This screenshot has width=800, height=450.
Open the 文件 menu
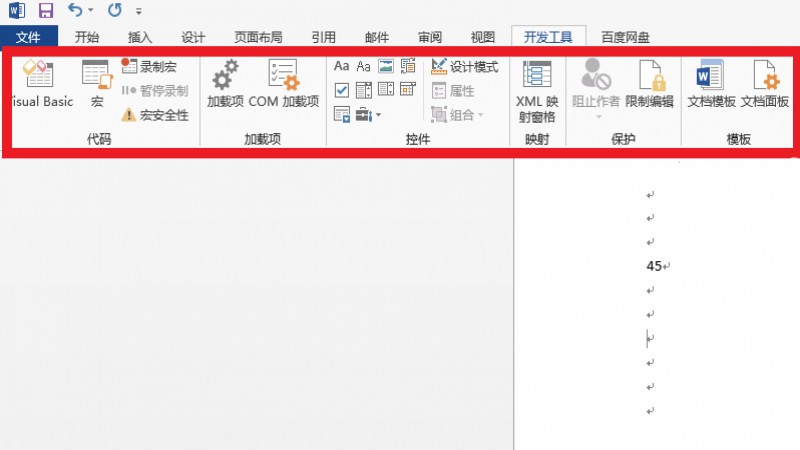30,38
